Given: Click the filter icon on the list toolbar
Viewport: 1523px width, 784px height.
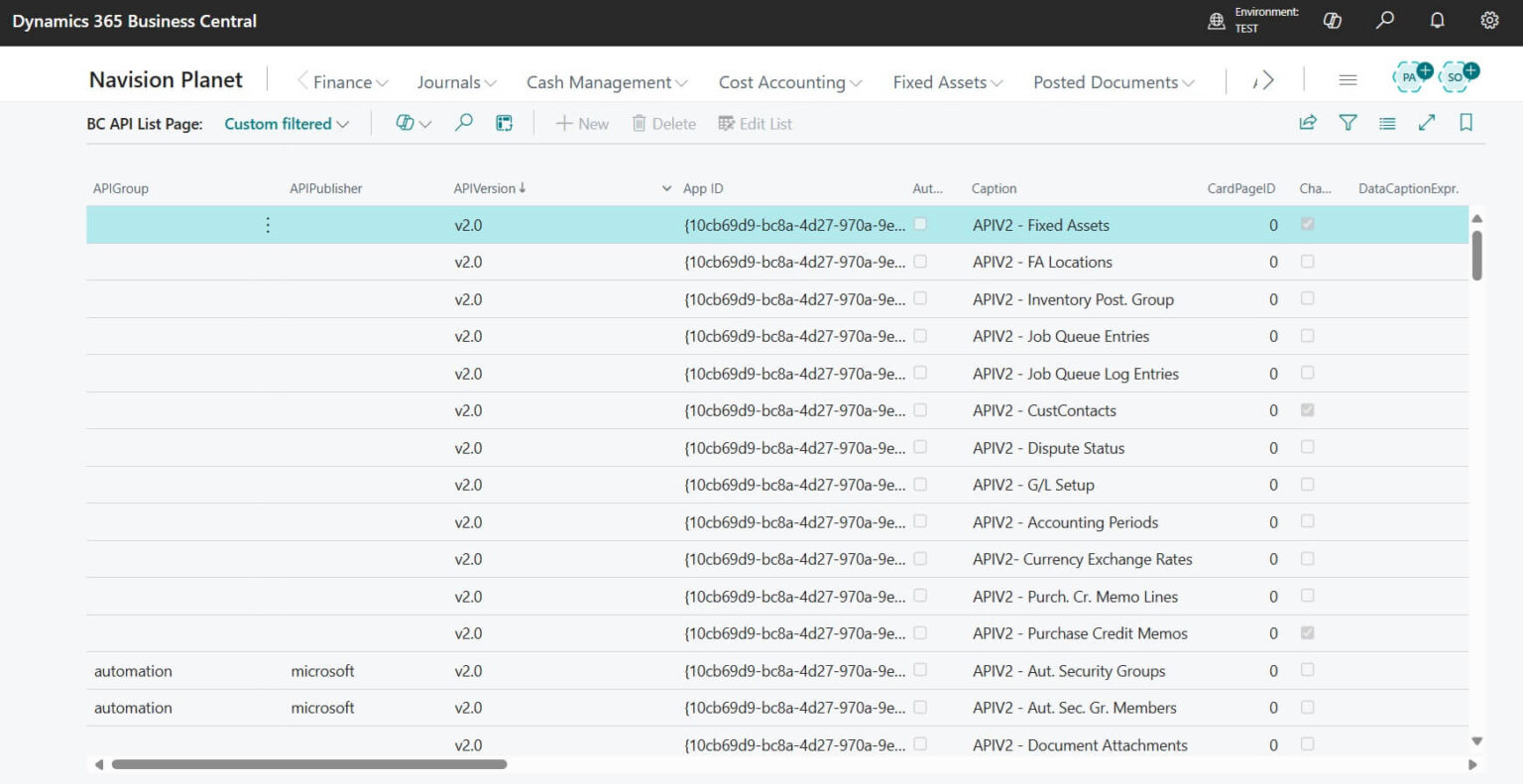Looking at the screenshot, I should coord(1347,122).
